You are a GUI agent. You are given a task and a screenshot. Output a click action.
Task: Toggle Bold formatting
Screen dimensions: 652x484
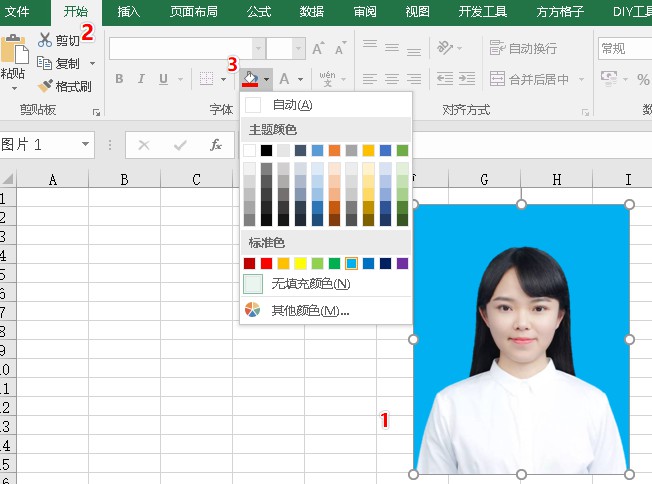pyautogui.click(x=119, y=79)
